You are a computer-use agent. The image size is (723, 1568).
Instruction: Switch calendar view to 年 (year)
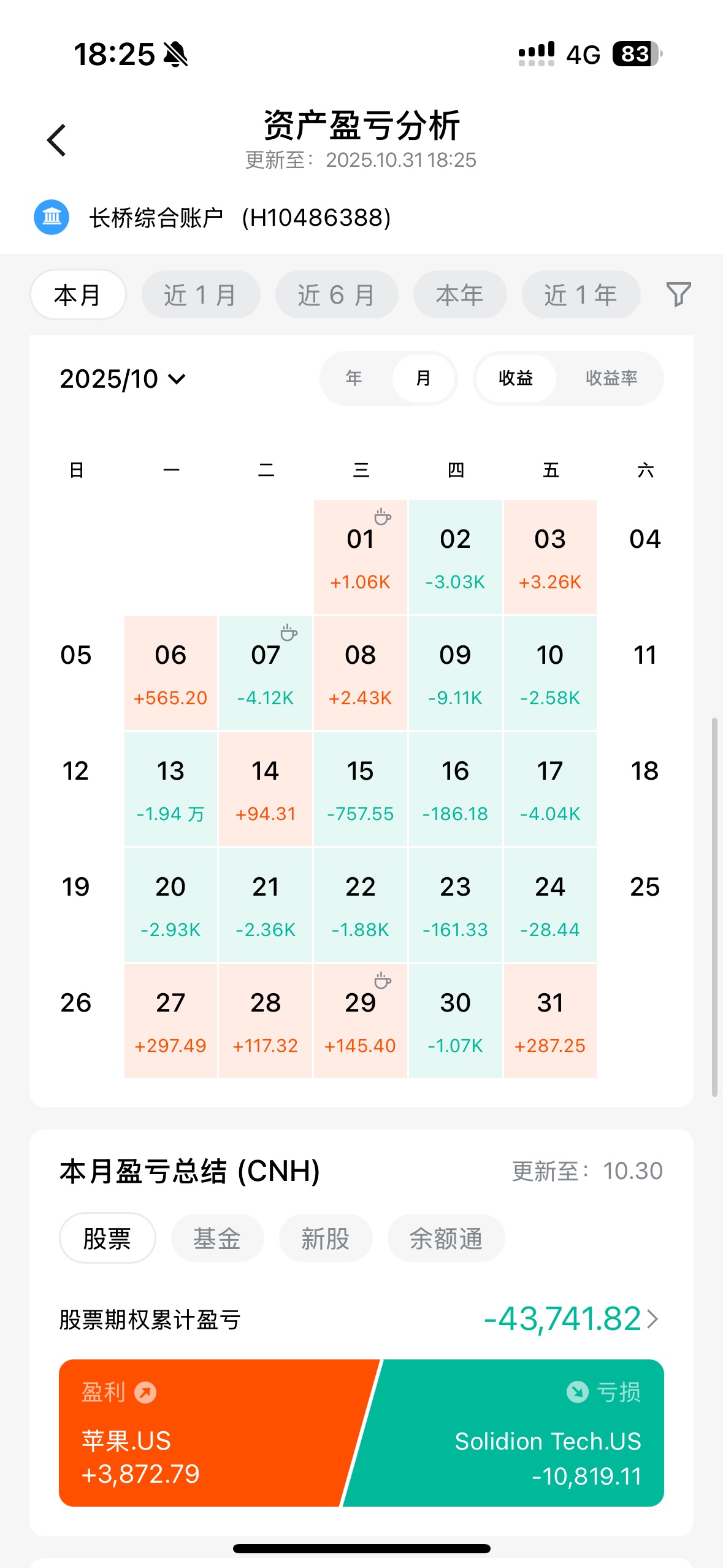pyautogui.click(x=354, y=378)
